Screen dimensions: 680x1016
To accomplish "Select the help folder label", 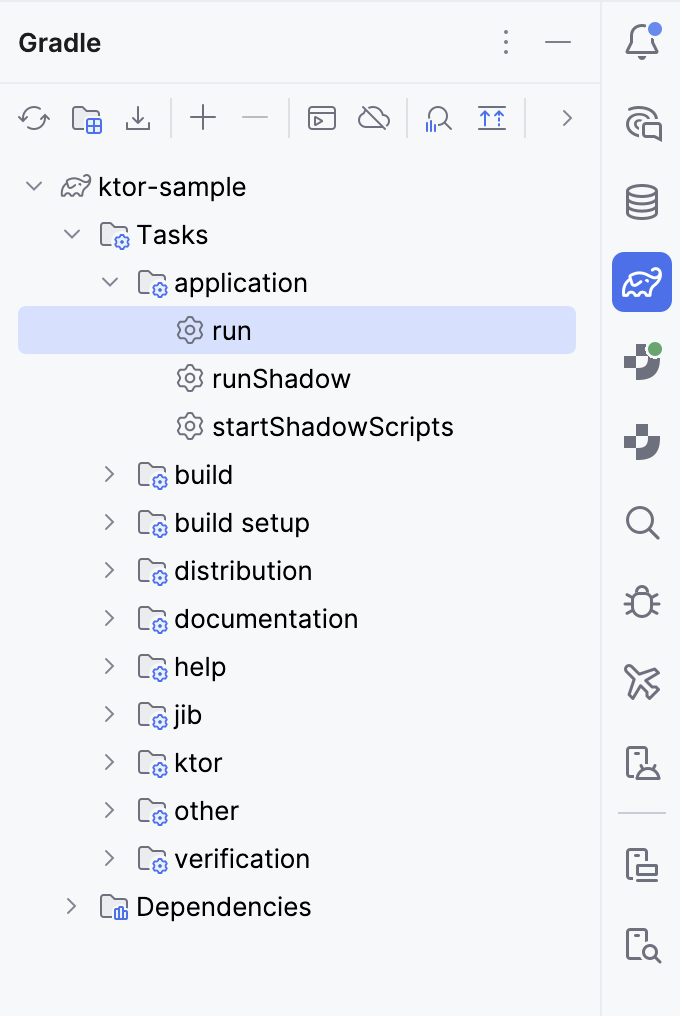I will tap(200, 667).
